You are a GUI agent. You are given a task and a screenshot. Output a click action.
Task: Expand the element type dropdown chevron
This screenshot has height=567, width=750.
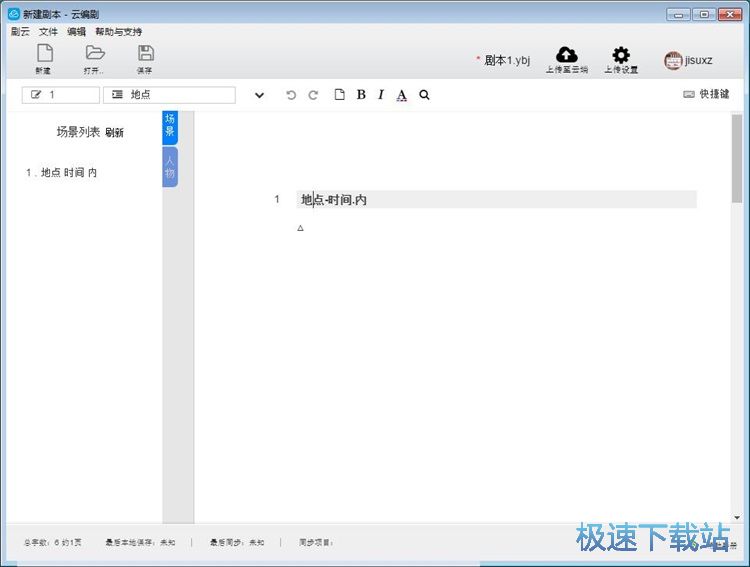[x=259, y=95]
